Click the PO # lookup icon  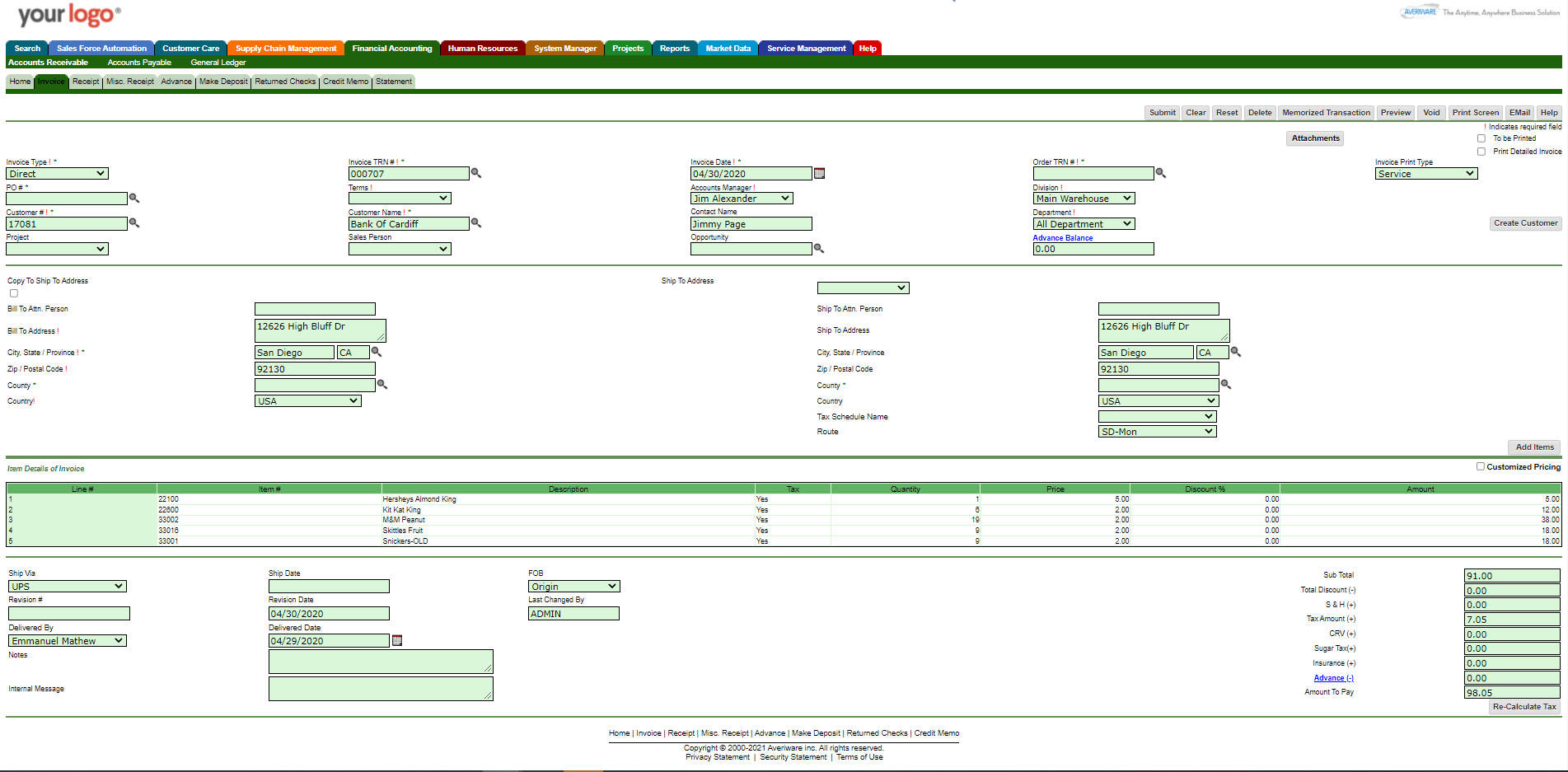click(134, 199)
